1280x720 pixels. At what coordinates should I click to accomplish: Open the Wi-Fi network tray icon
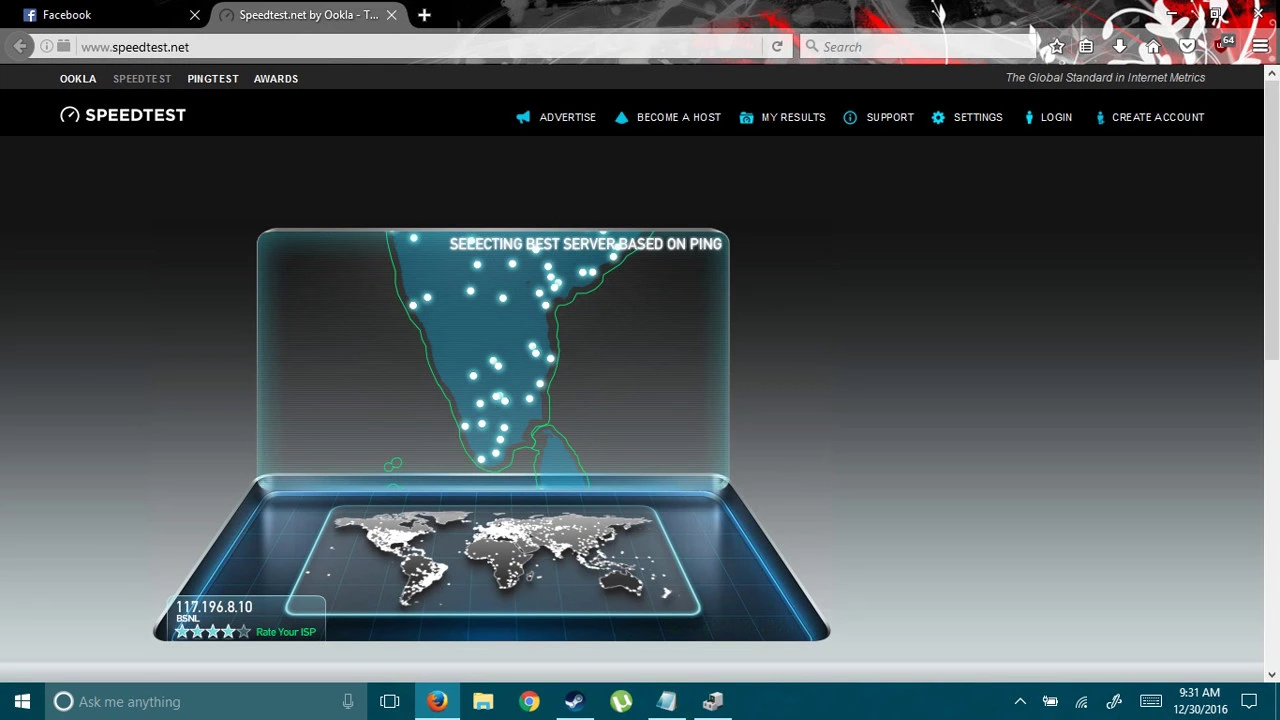pyautogui.click(x=1082, y=701)
